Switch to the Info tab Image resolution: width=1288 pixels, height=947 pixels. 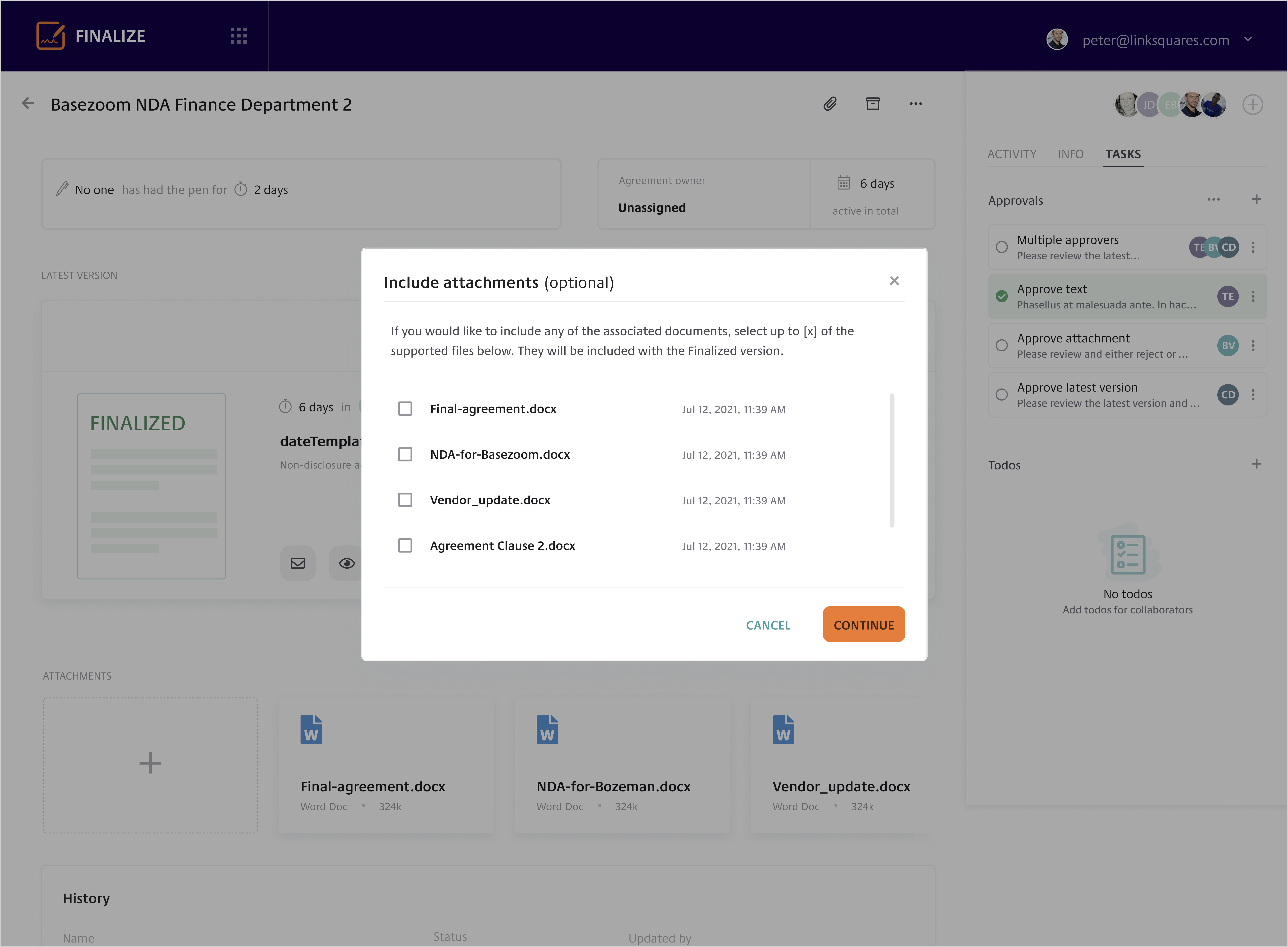coord(1071,154)
